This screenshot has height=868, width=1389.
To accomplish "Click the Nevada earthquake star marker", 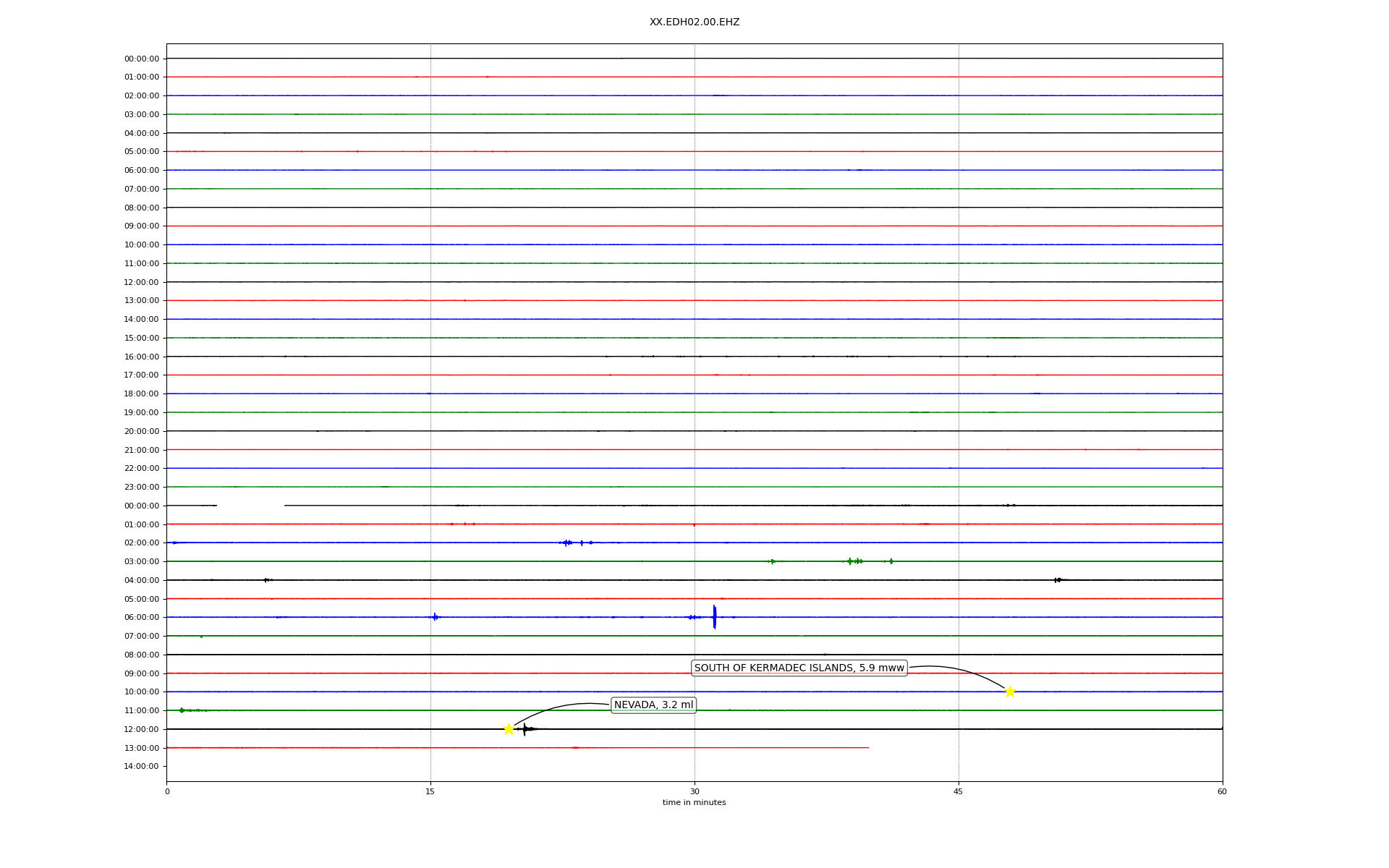I will pyautogui.click(x=509, y=729).
